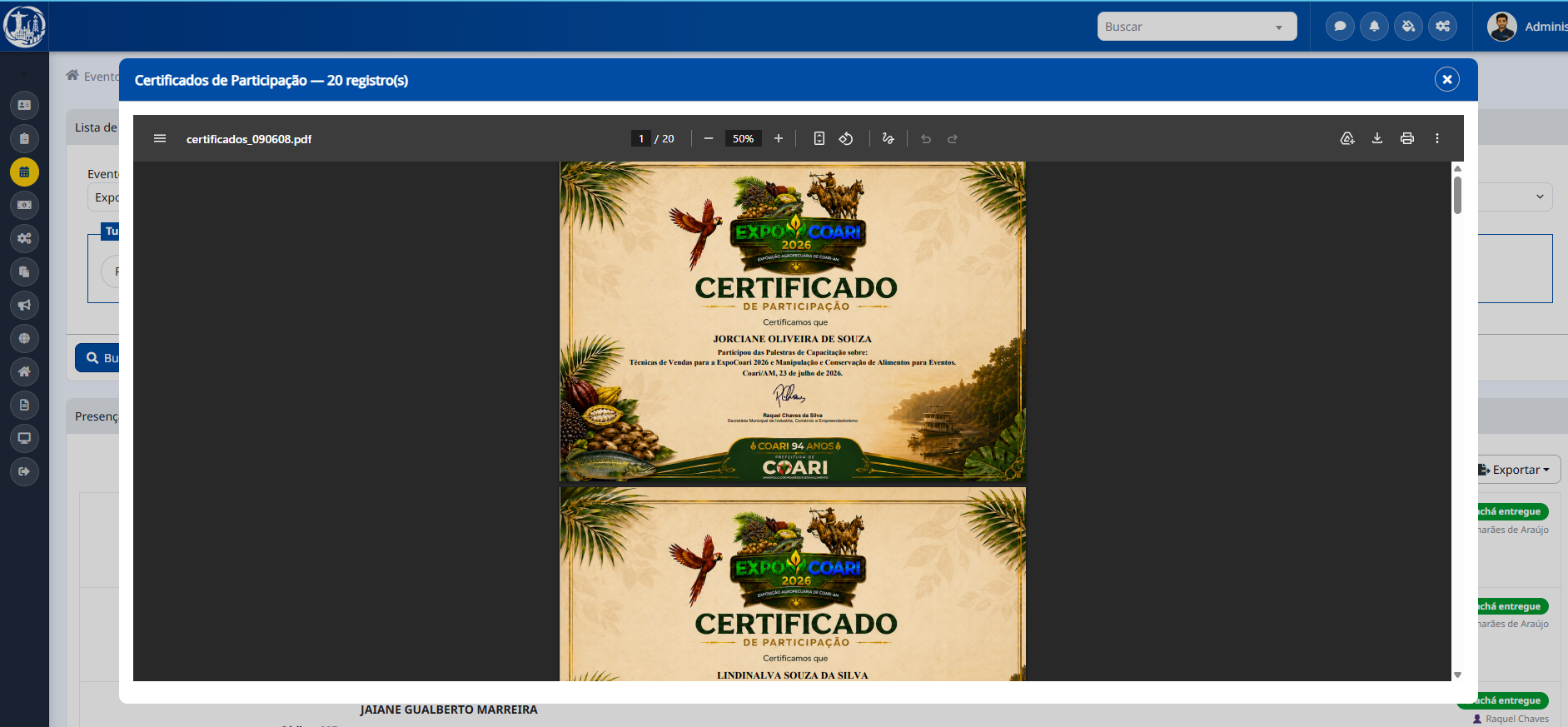1568x727 pixels.
Task: Download the certificados PDF file
Action: tap(1377, 138)
